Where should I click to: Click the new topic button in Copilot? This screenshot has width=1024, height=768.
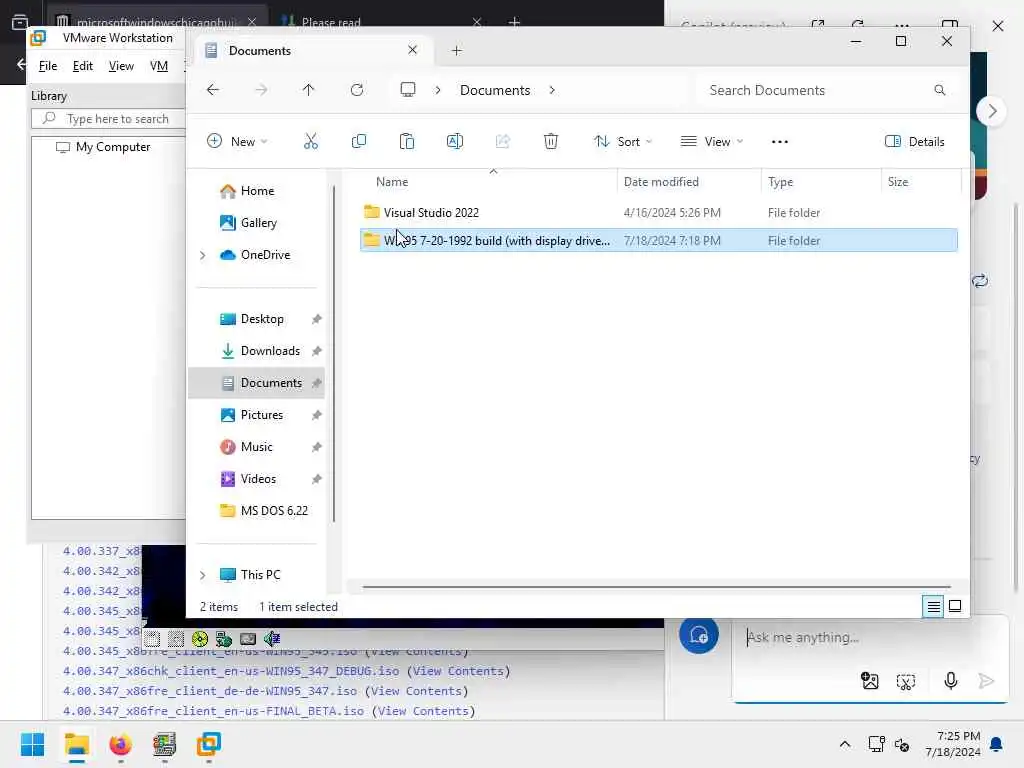tap(699, 634)
